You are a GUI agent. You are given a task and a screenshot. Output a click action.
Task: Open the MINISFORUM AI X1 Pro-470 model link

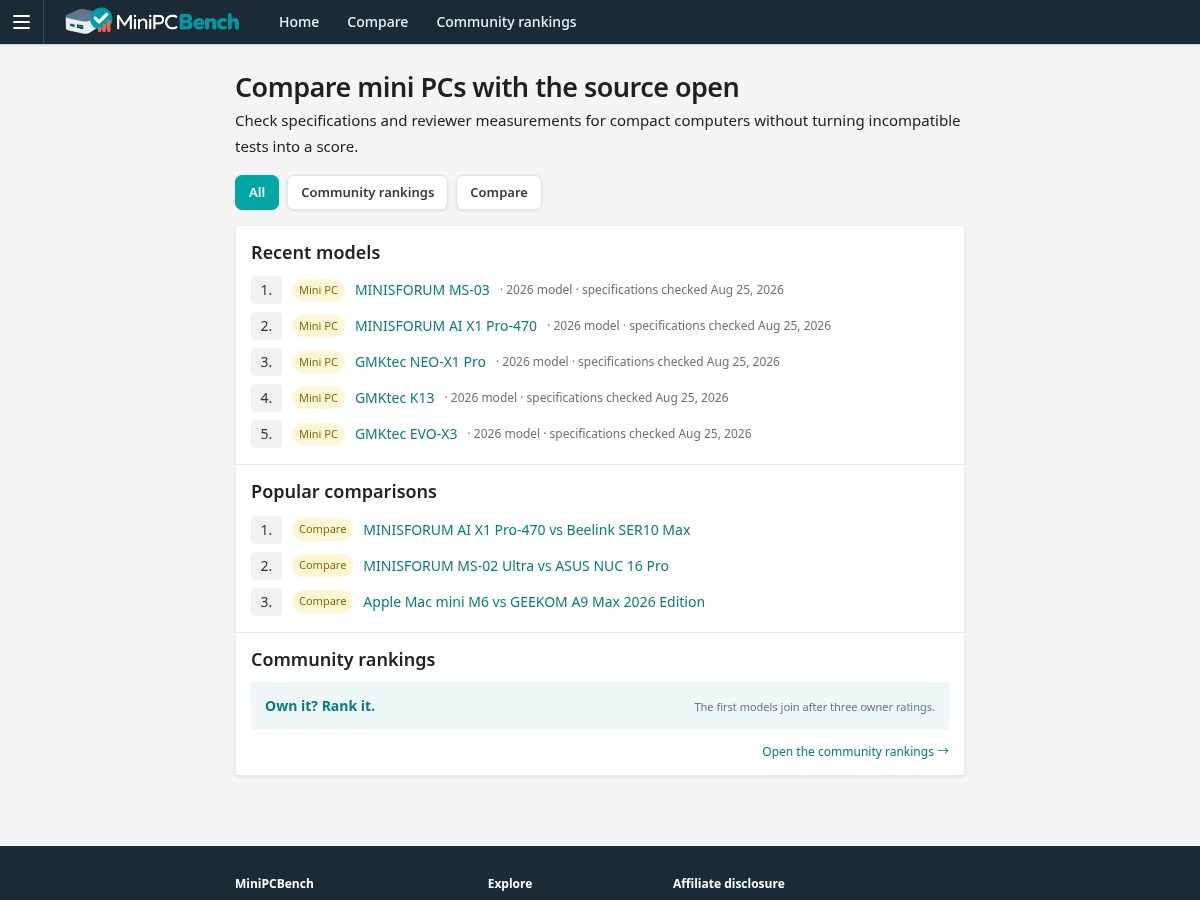tap(446, 326)
